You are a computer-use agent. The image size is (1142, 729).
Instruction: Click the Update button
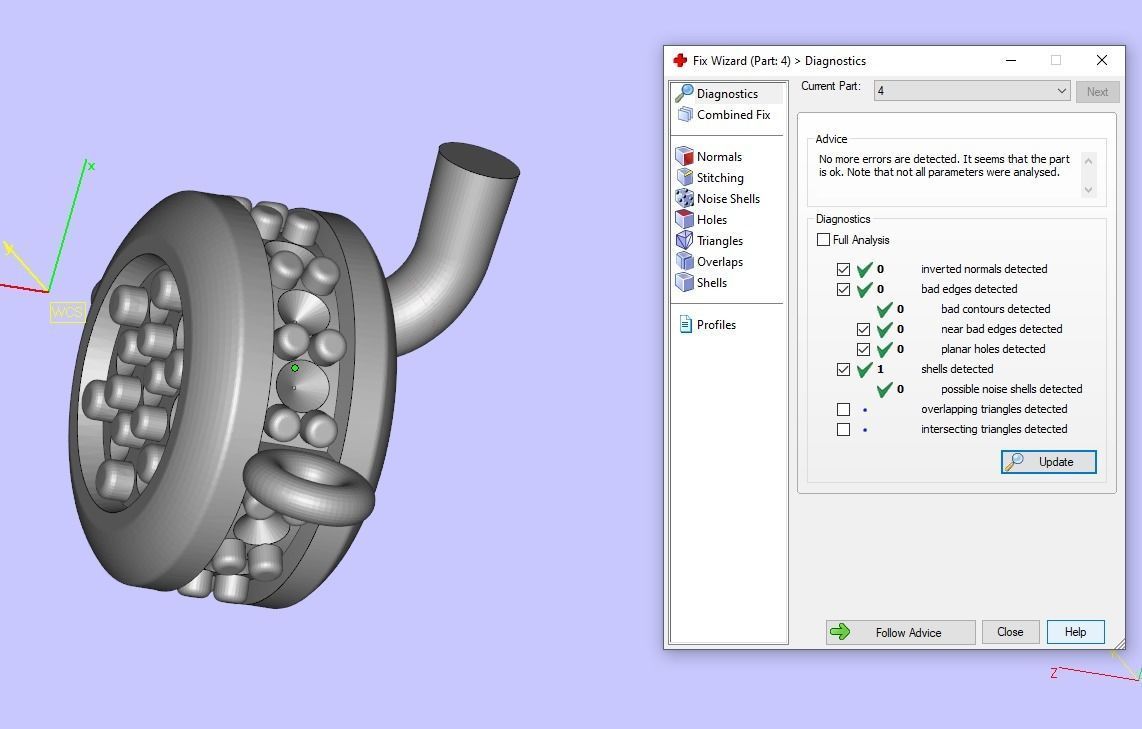pos(1049,462)
